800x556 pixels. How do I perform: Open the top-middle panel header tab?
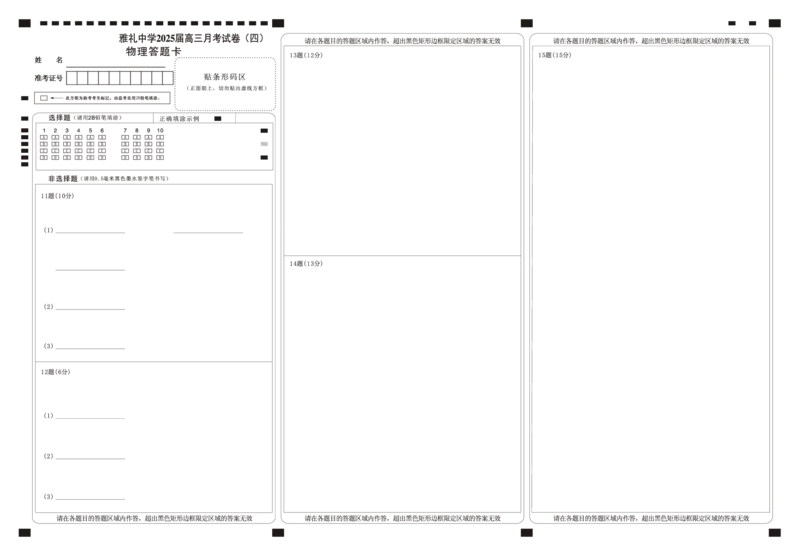click(308, 56)
